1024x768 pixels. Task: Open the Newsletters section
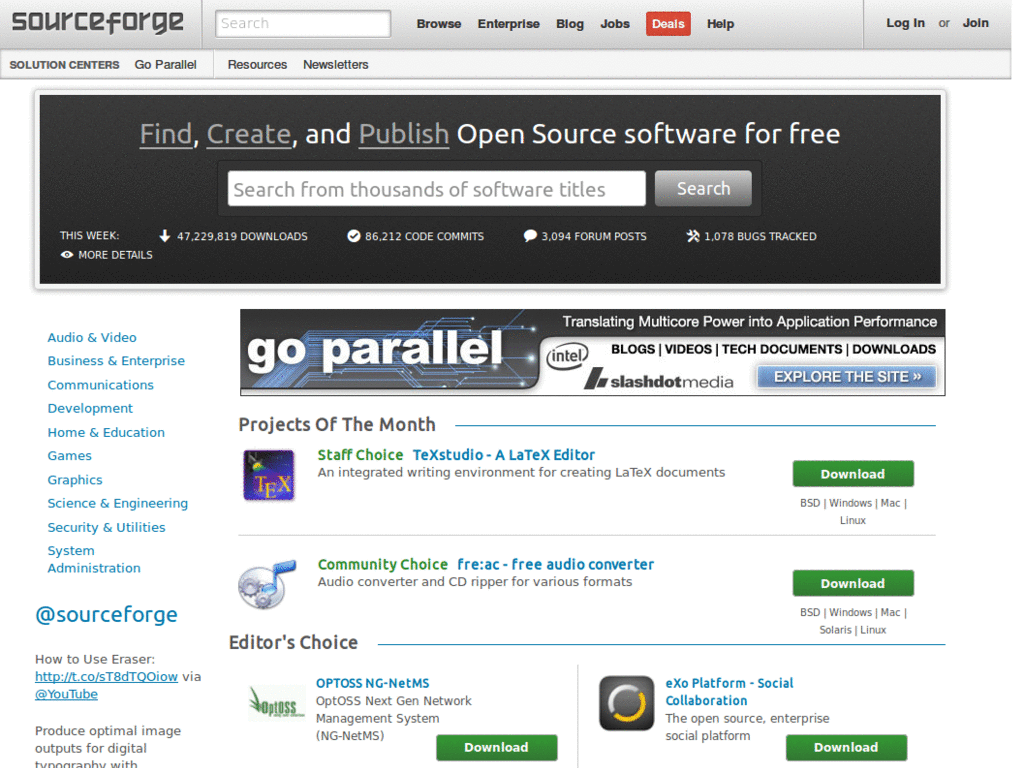[x=335, y=64]
